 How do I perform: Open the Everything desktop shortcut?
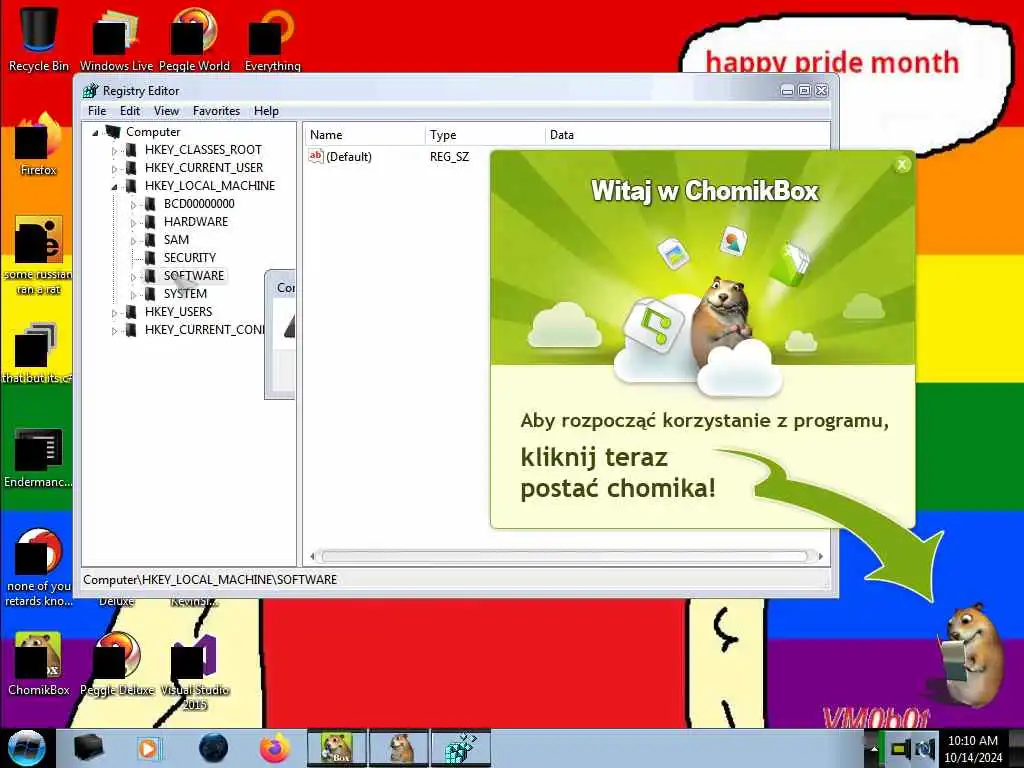[272, 38]
